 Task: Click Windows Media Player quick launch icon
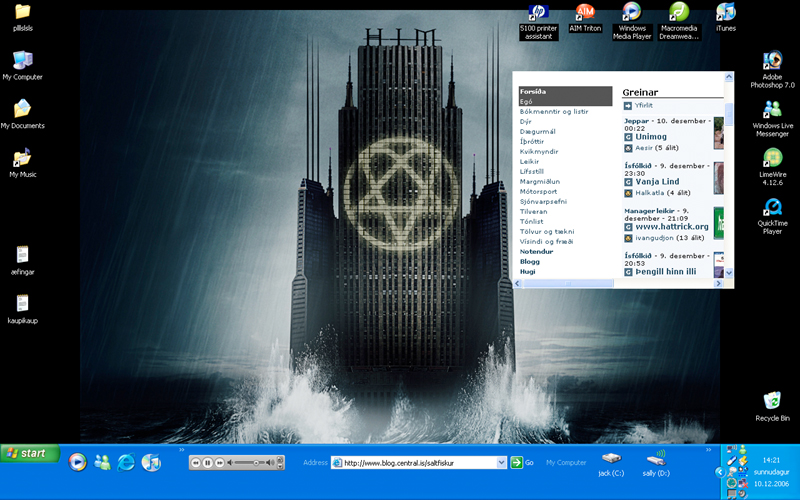click(x=78, y=462)
